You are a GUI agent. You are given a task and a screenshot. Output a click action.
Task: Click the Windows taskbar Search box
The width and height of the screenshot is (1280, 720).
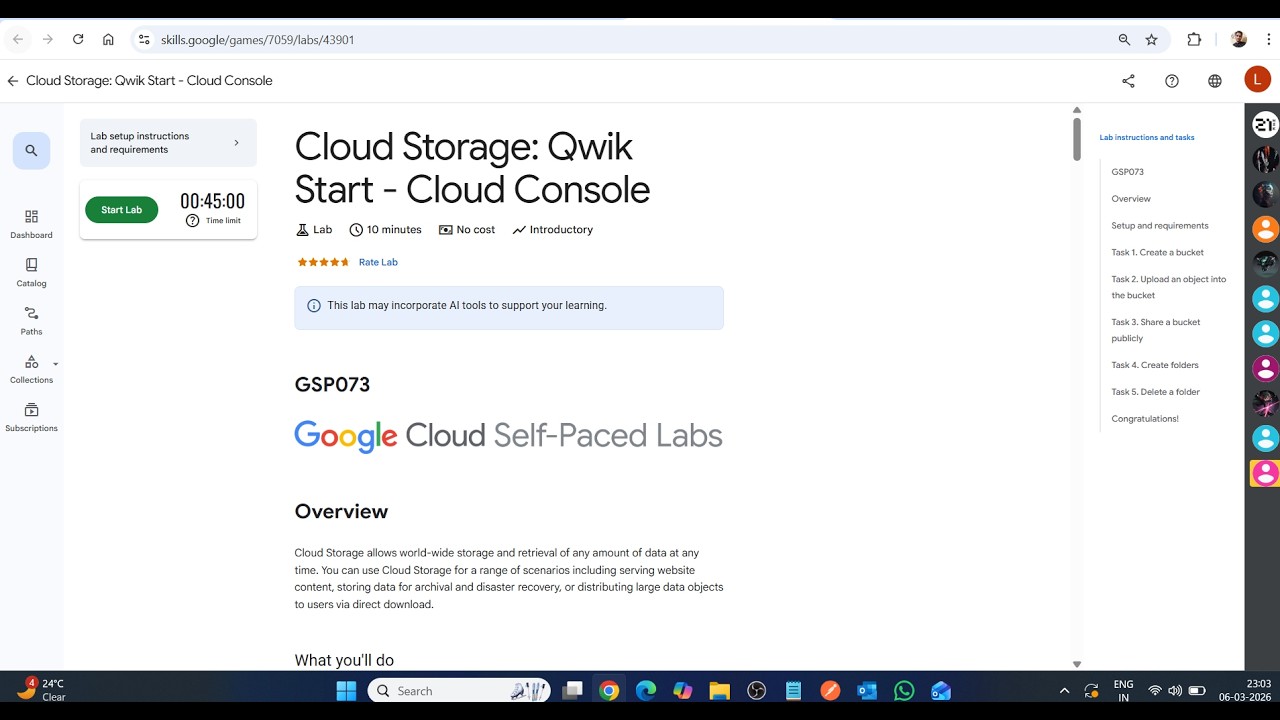460,691
